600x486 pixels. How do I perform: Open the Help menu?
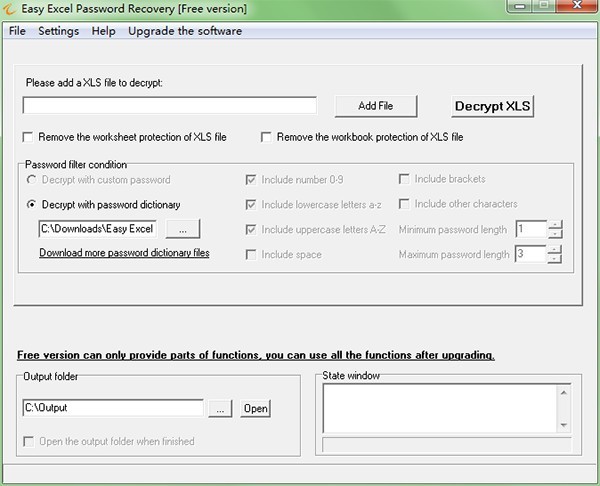click(103, 31)
